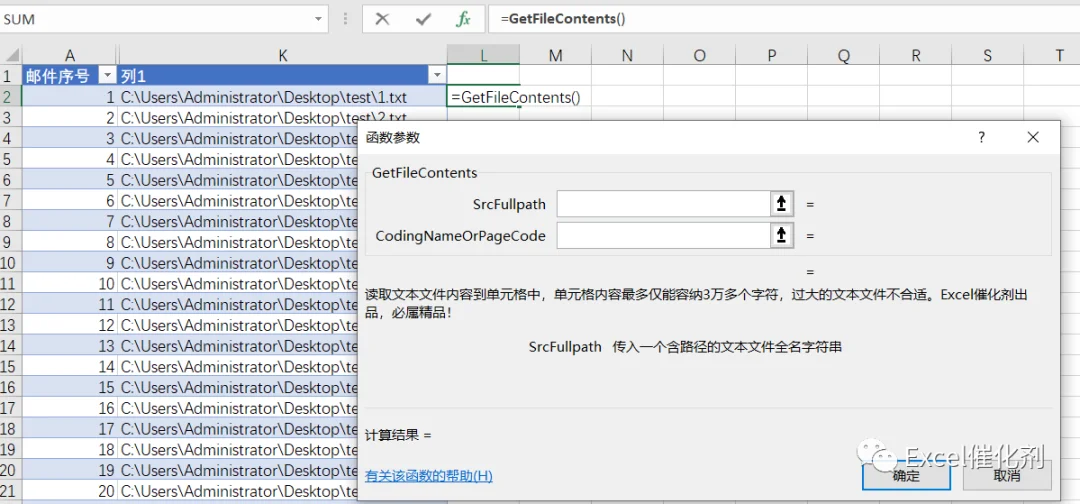The image size is (1080, 504).
Task: Click cell L2 containing =GetFileContents()
Action: 484,97
